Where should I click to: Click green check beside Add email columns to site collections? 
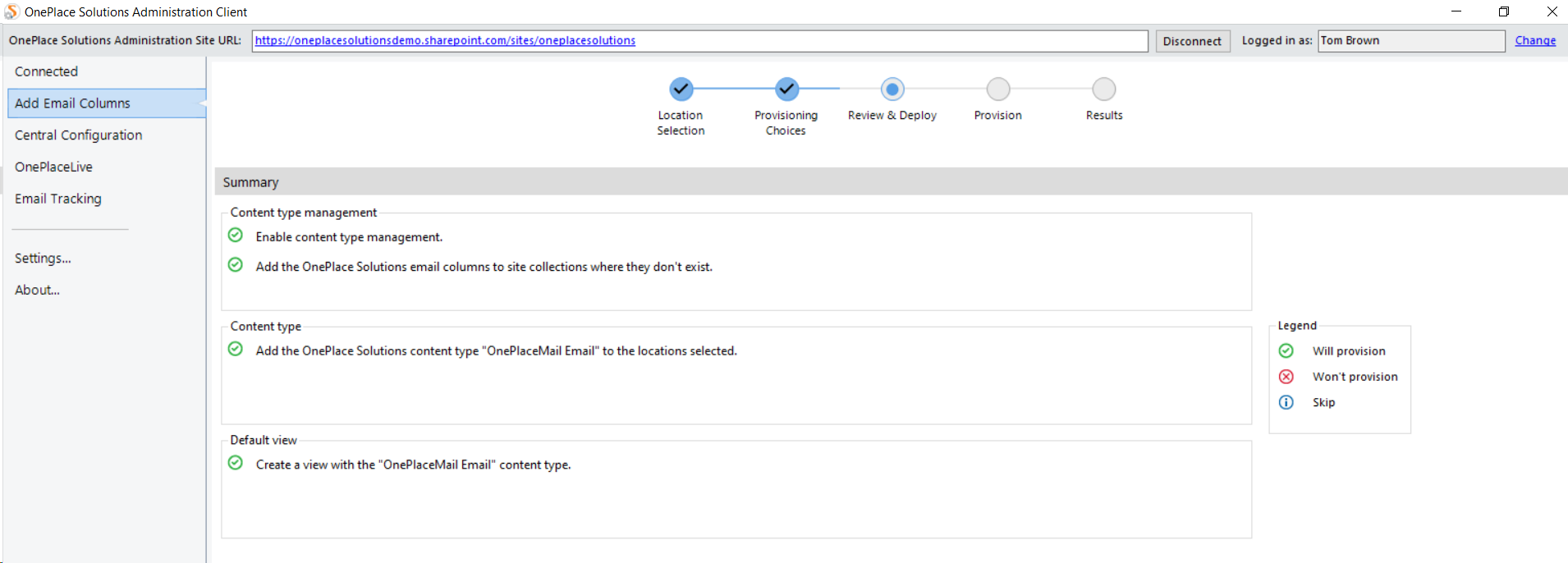[x=236, y=265]
